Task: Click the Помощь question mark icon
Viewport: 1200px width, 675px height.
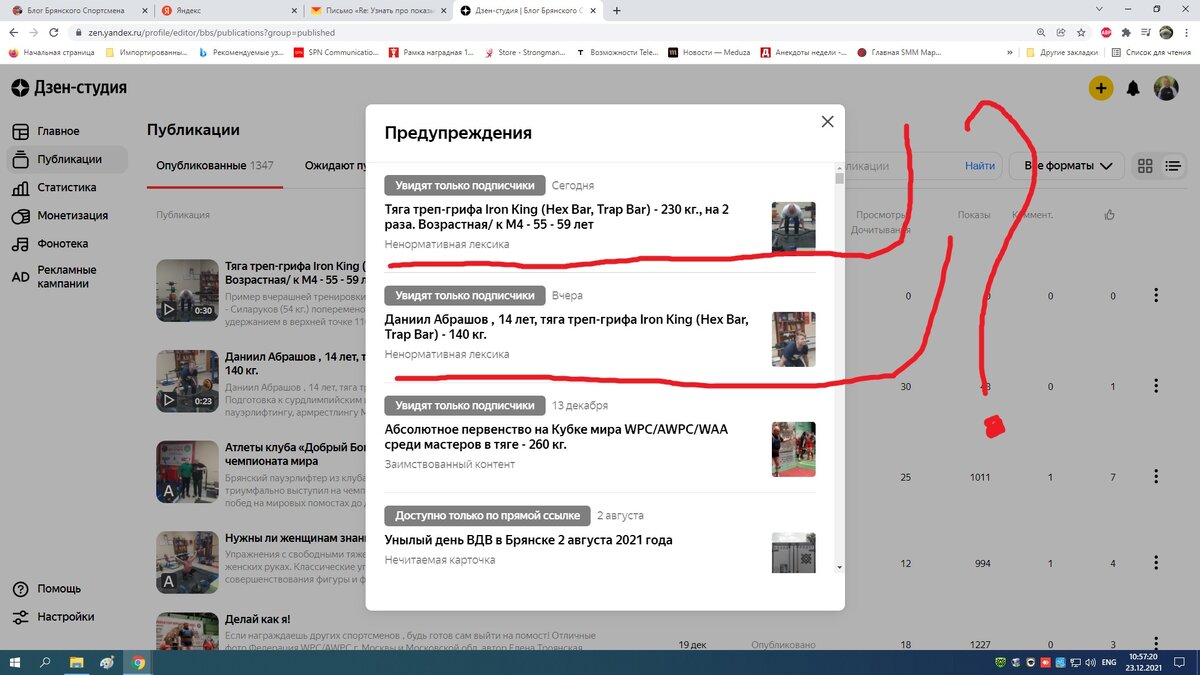Action: (20, 589)
